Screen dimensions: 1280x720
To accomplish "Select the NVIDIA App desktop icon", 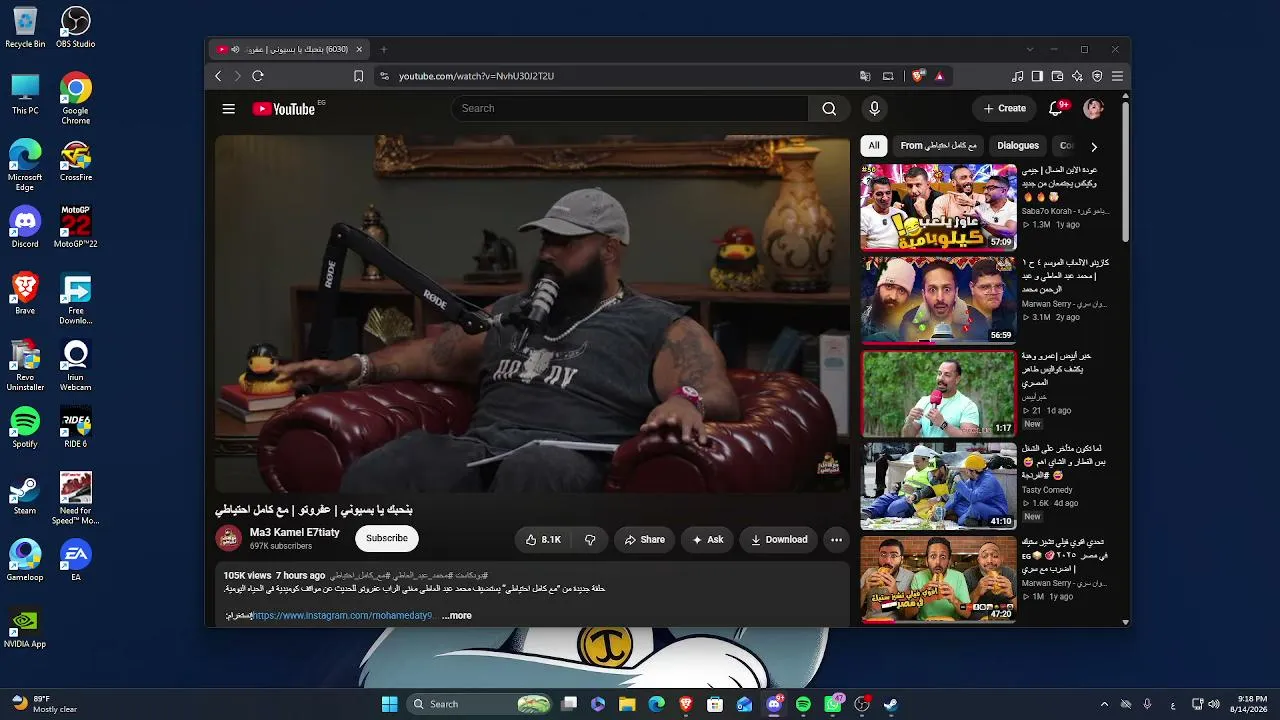I will tap(25, 629).
